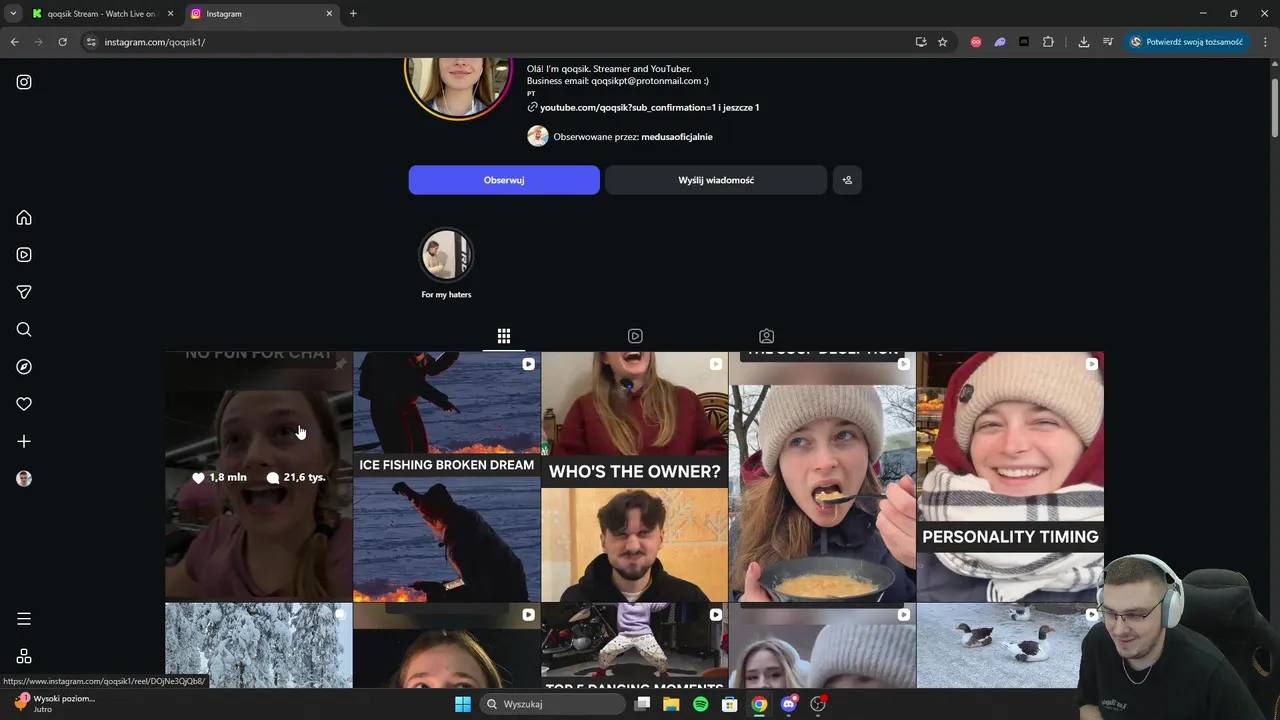Open Task View from the taskbar

click(642, 704)
